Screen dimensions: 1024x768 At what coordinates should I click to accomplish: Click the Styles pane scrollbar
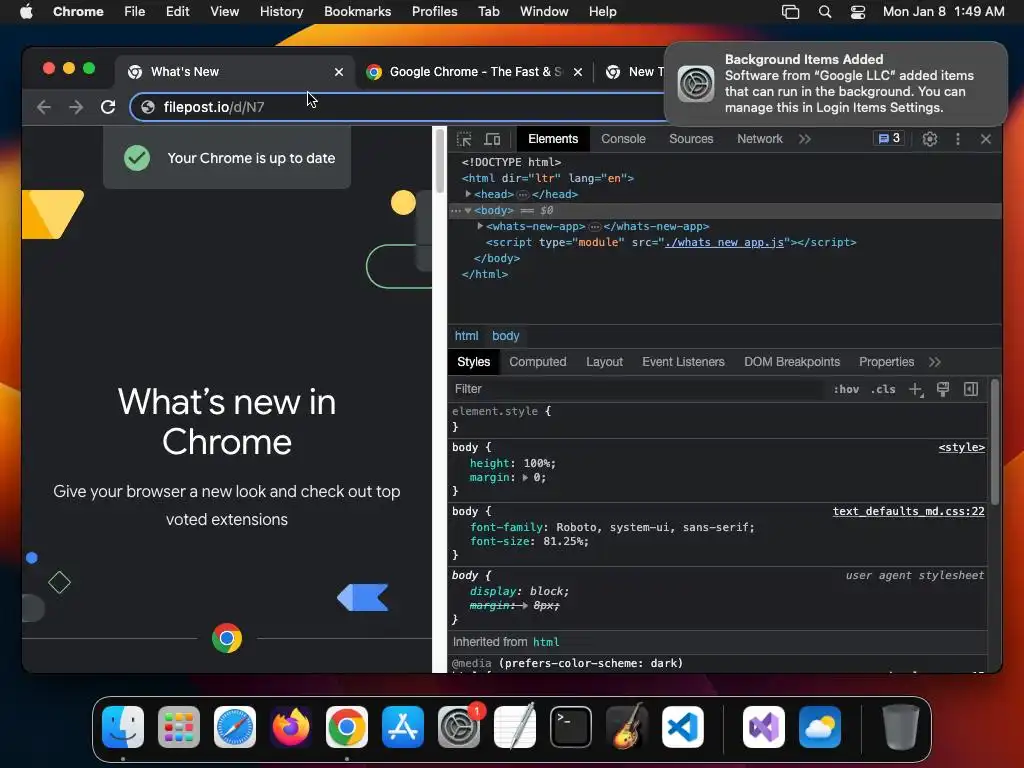(995, 442)
